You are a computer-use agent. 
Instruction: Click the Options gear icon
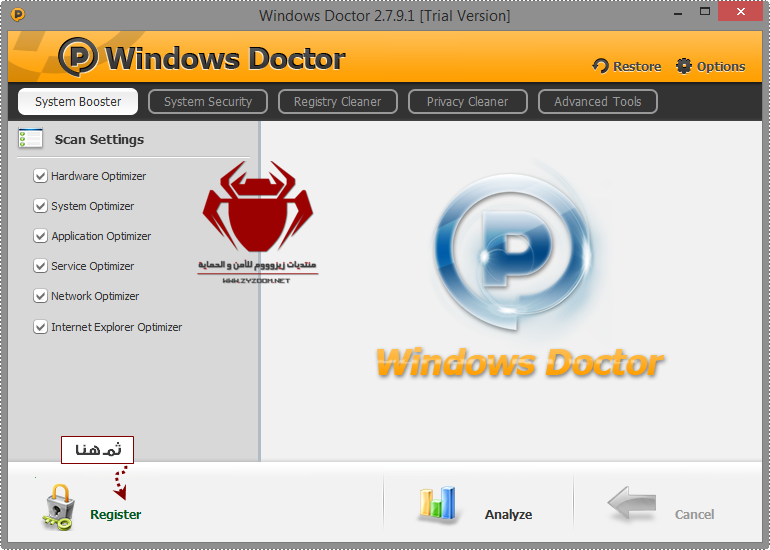(684, 66)
